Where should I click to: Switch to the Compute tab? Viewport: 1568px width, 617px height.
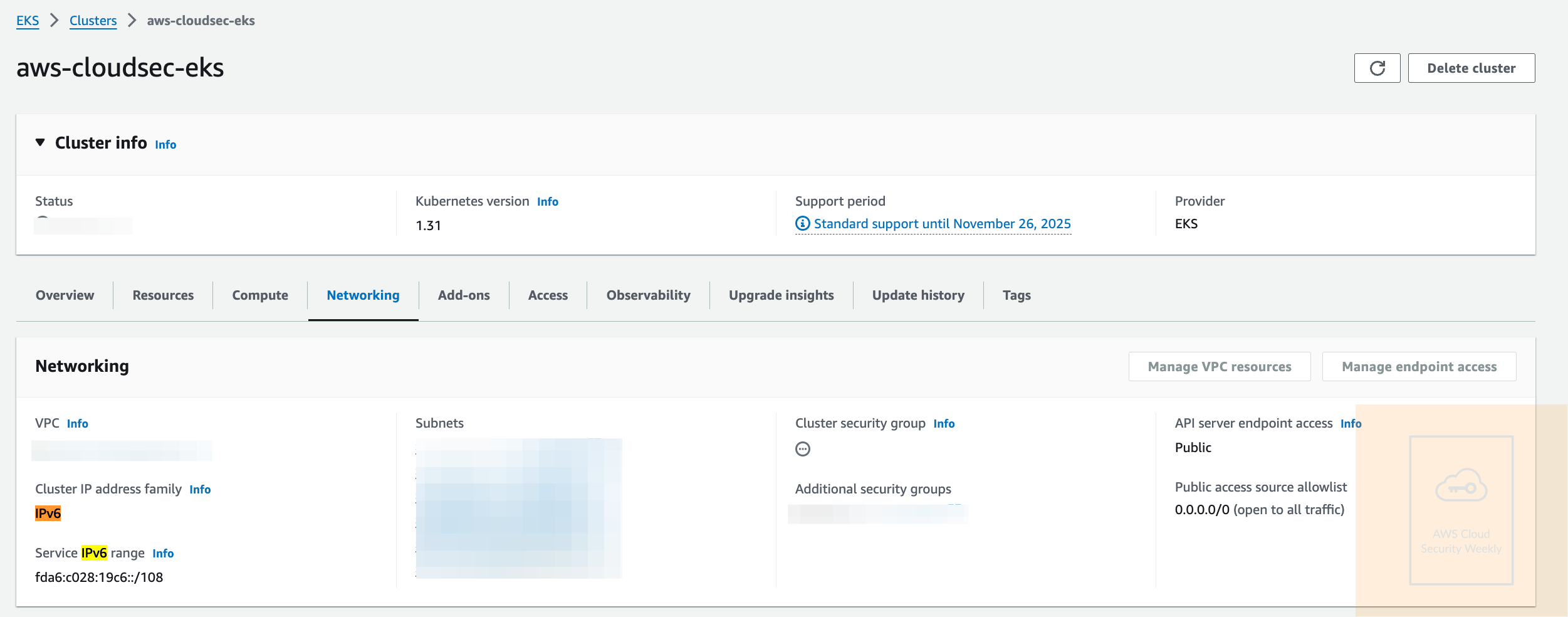click(x=260, y=295)
